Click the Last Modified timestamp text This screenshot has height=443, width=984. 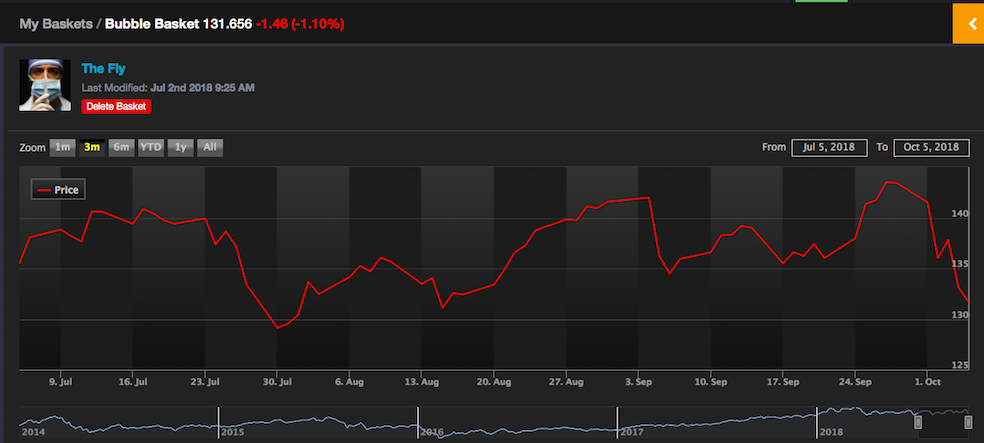(168, 88)
